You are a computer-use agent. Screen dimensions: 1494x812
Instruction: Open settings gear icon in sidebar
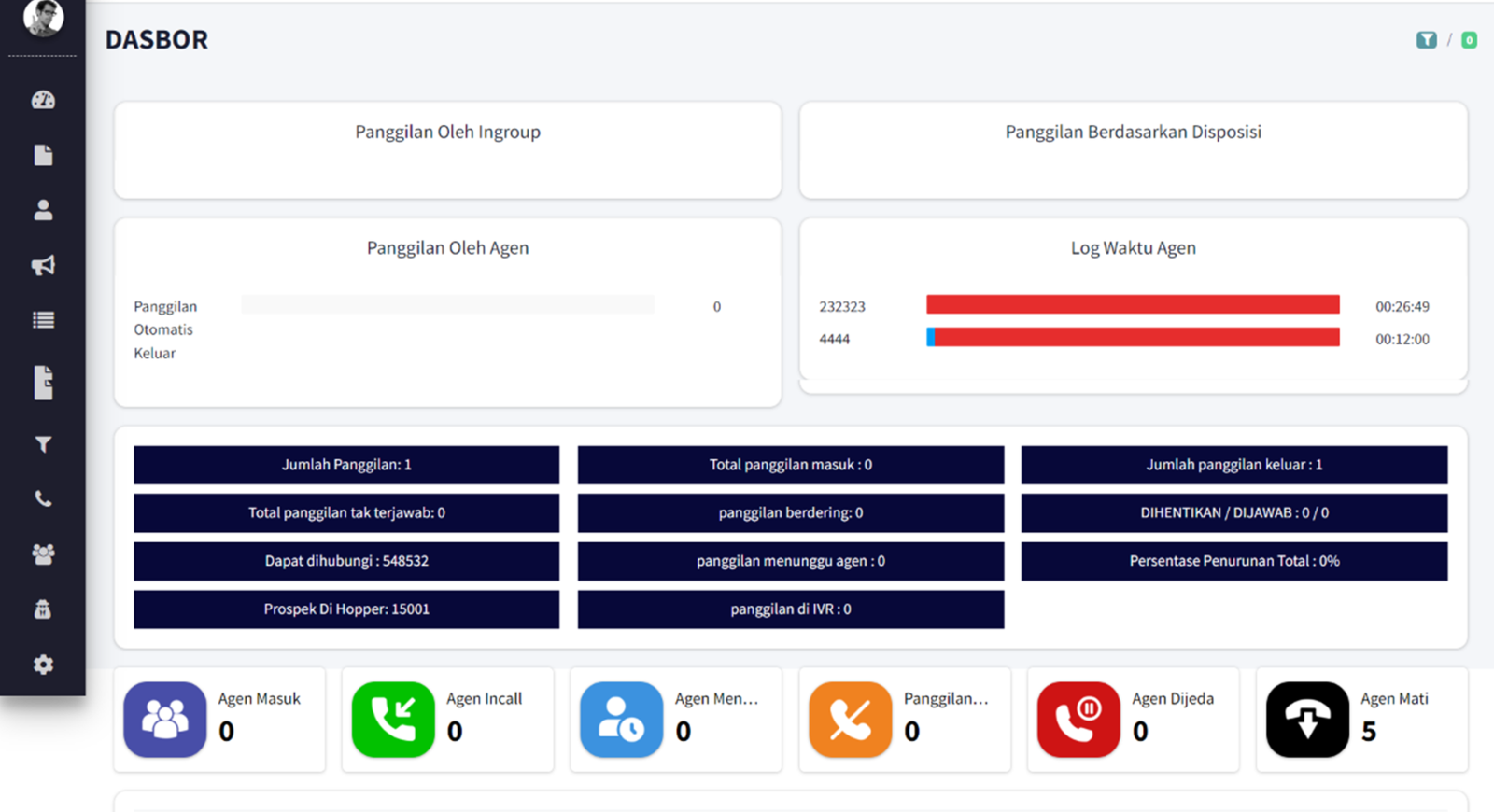tap(43, 665)
